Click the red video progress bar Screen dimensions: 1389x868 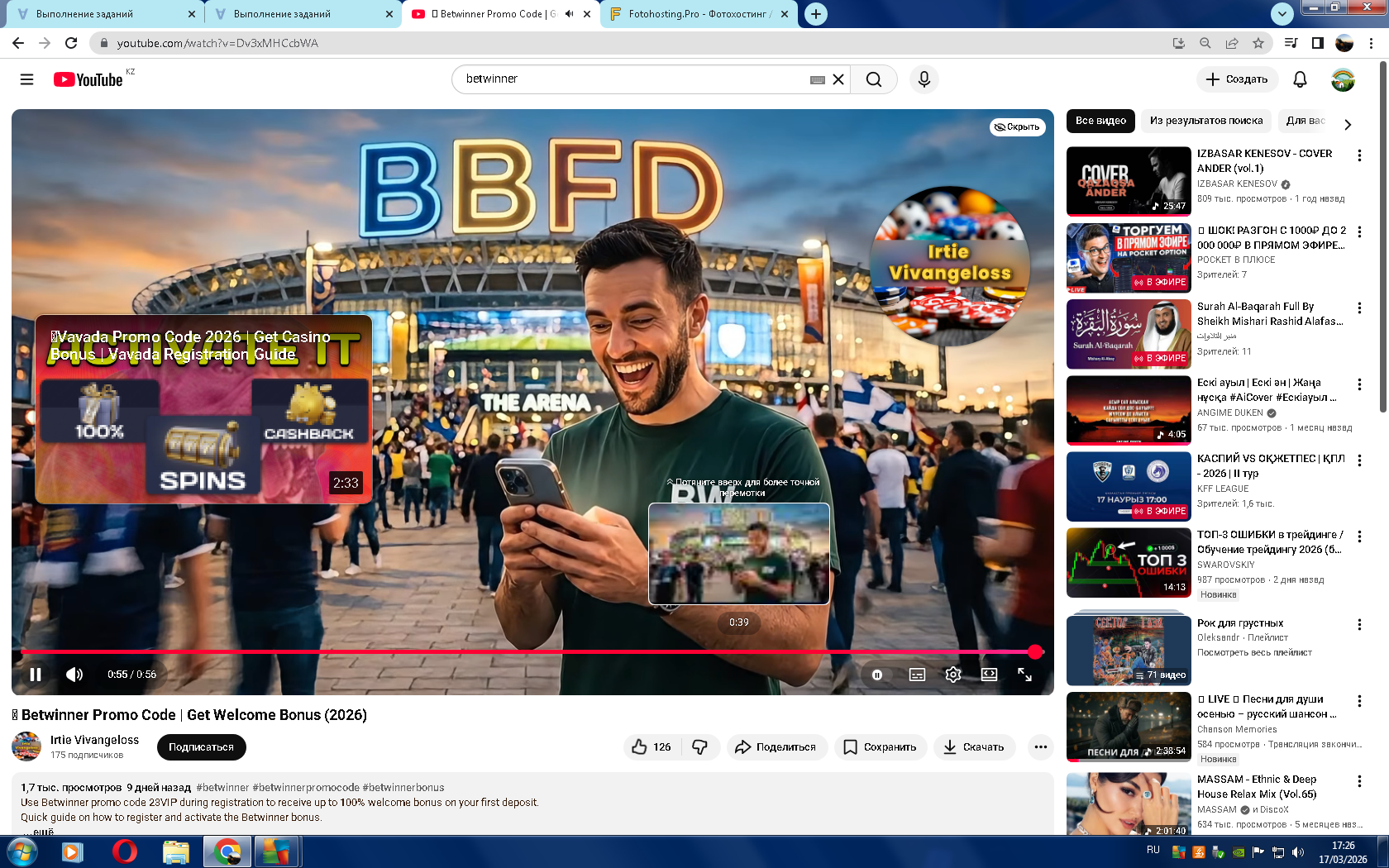click(x=529, y=652)
